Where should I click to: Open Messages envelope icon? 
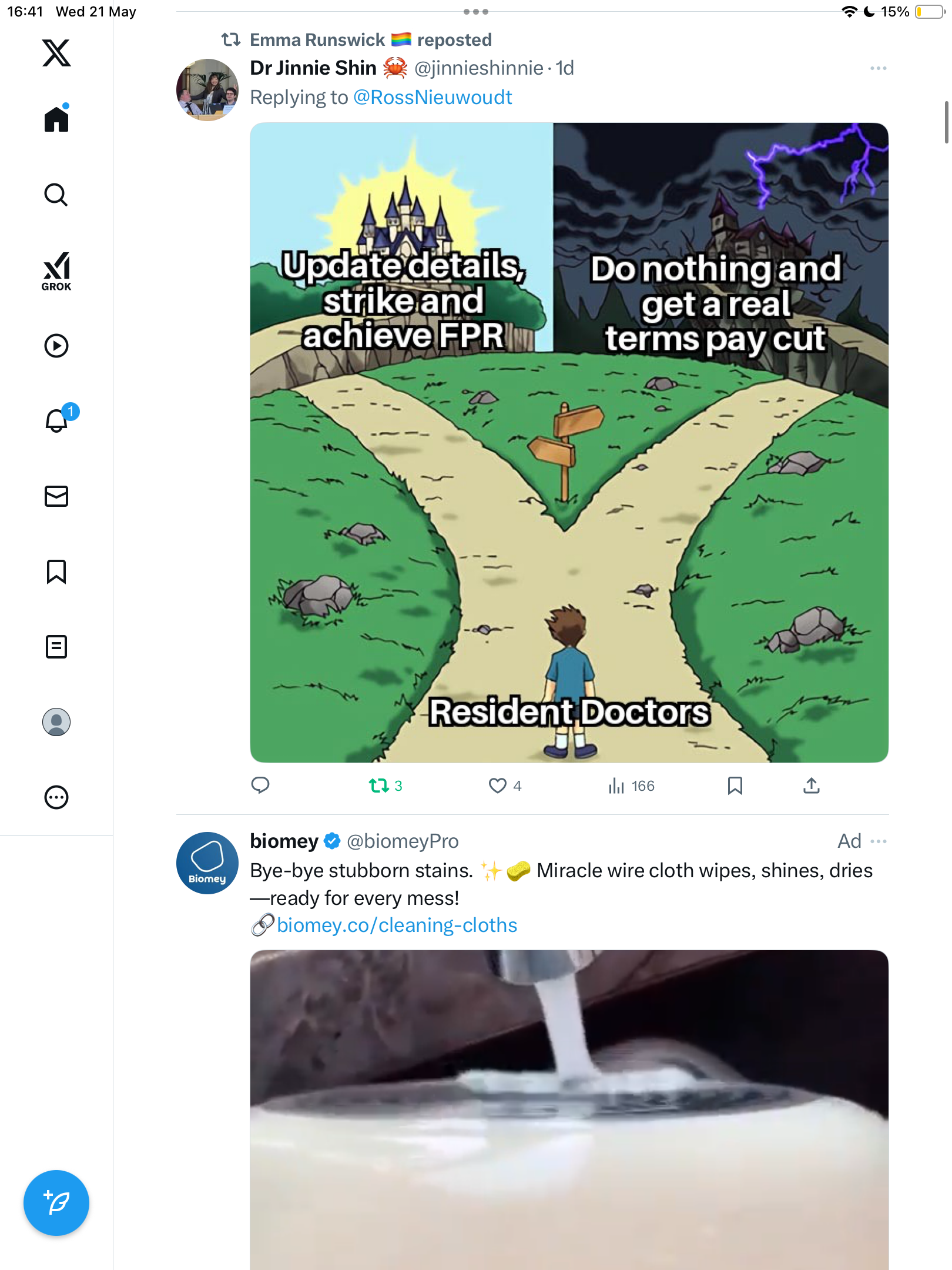point(56,496)
